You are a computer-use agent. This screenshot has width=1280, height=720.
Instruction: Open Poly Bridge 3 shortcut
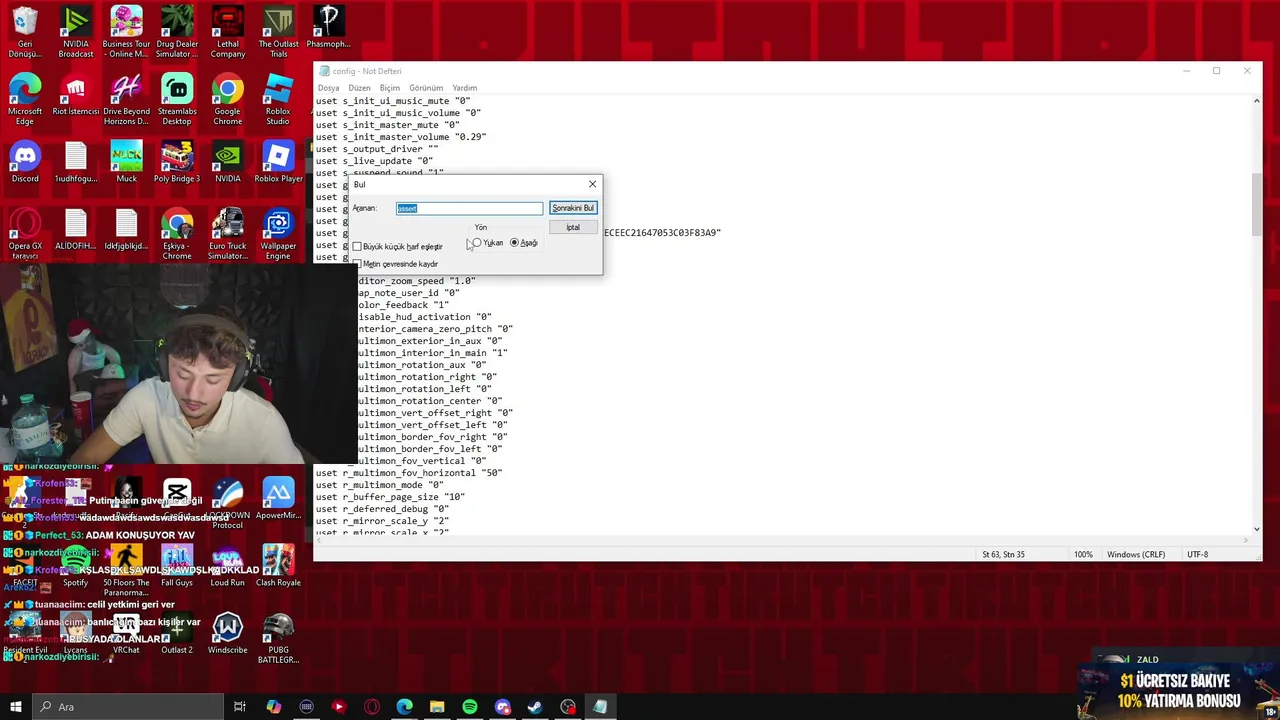(177, 162)
